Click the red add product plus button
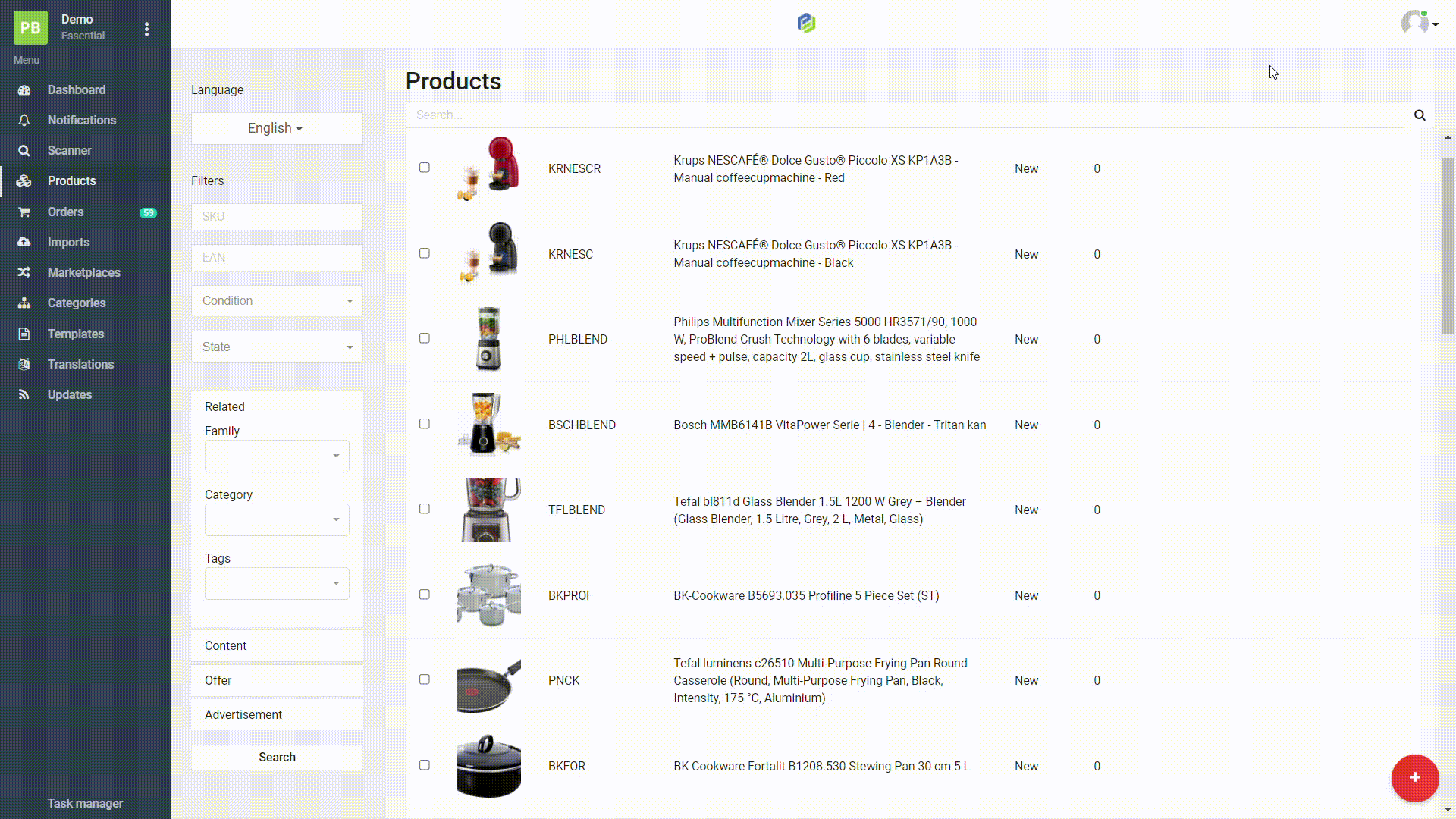The height and width of the screenshot is (819, 1456). coord(1415,778)
